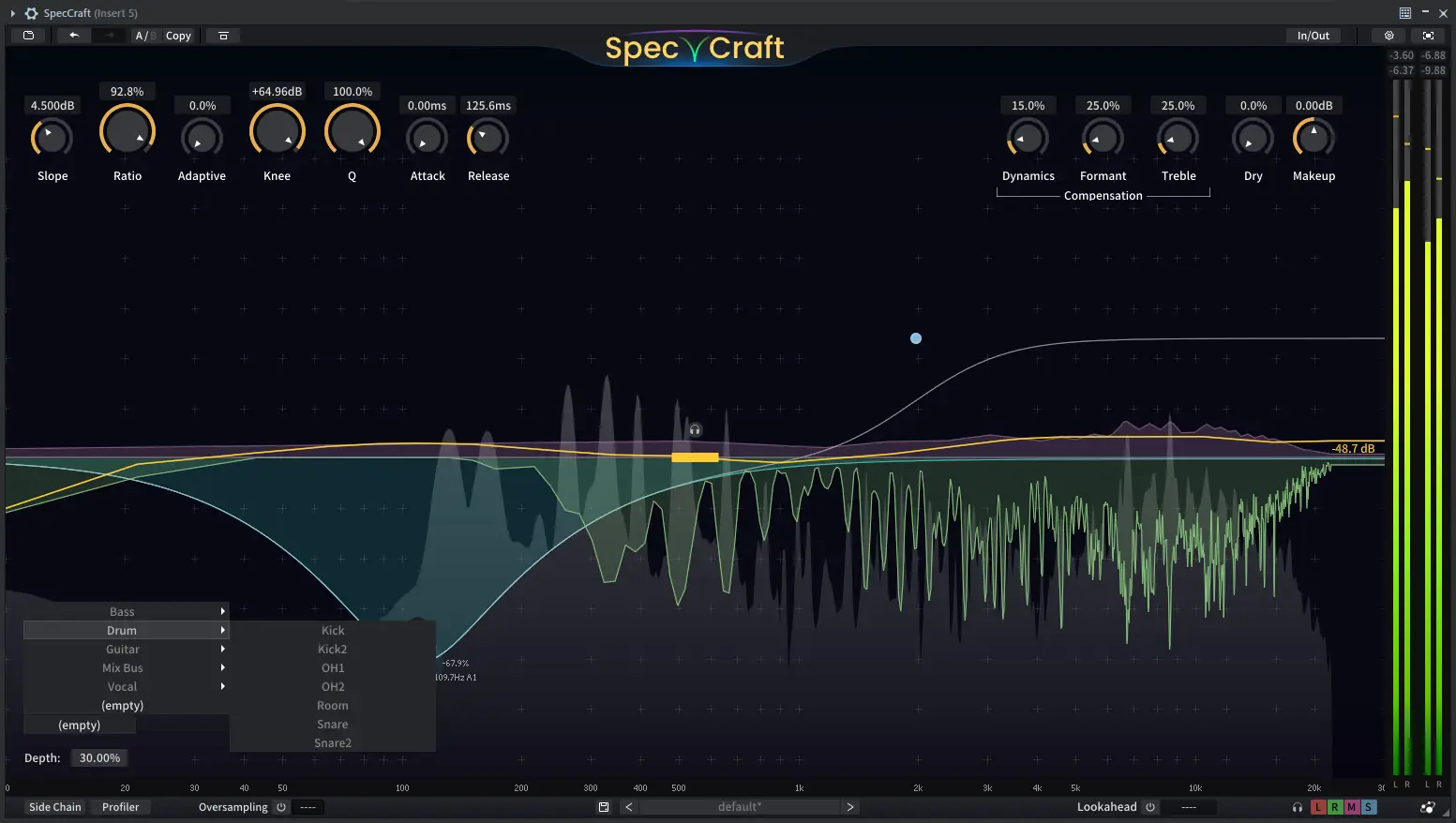Screen dimensions: 1456x823
Task: Toggle the Side Chain button
Action: point(55,807)
